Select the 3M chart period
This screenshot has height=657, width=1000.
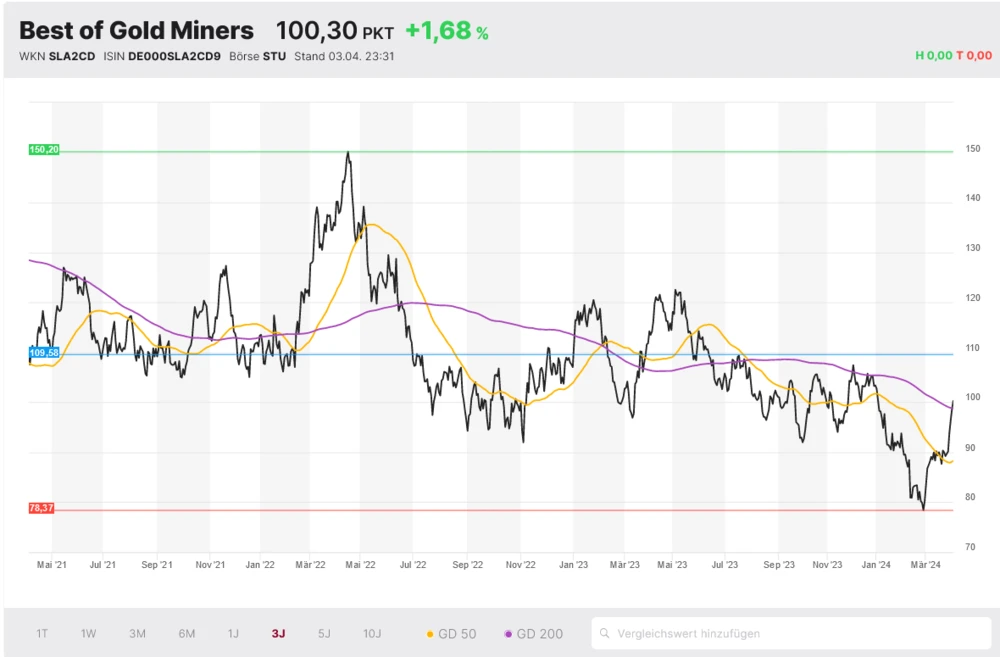(x=137, y=634)
